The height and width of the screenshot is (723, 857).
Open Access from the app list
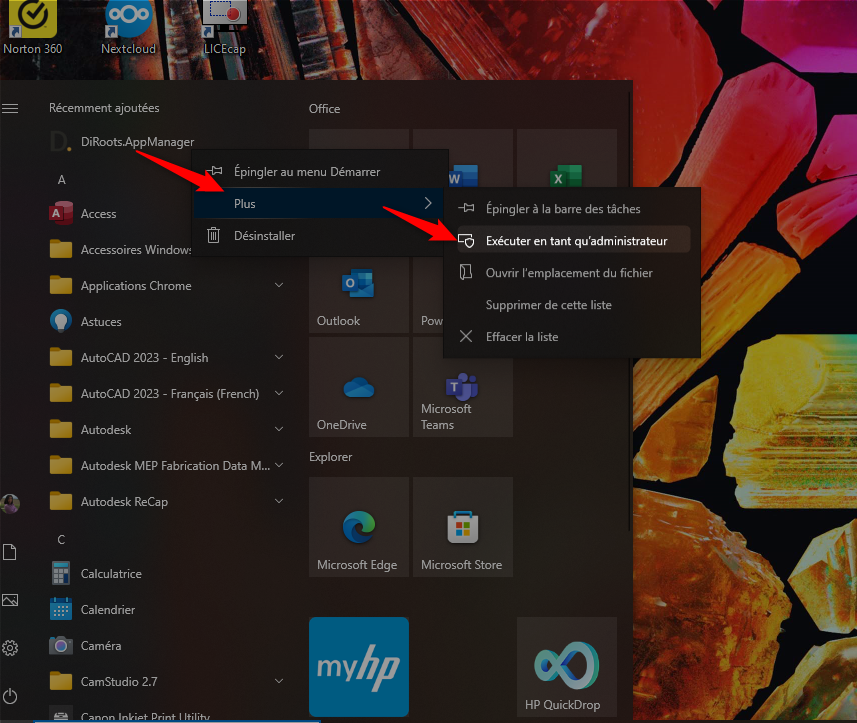[99, 214]
